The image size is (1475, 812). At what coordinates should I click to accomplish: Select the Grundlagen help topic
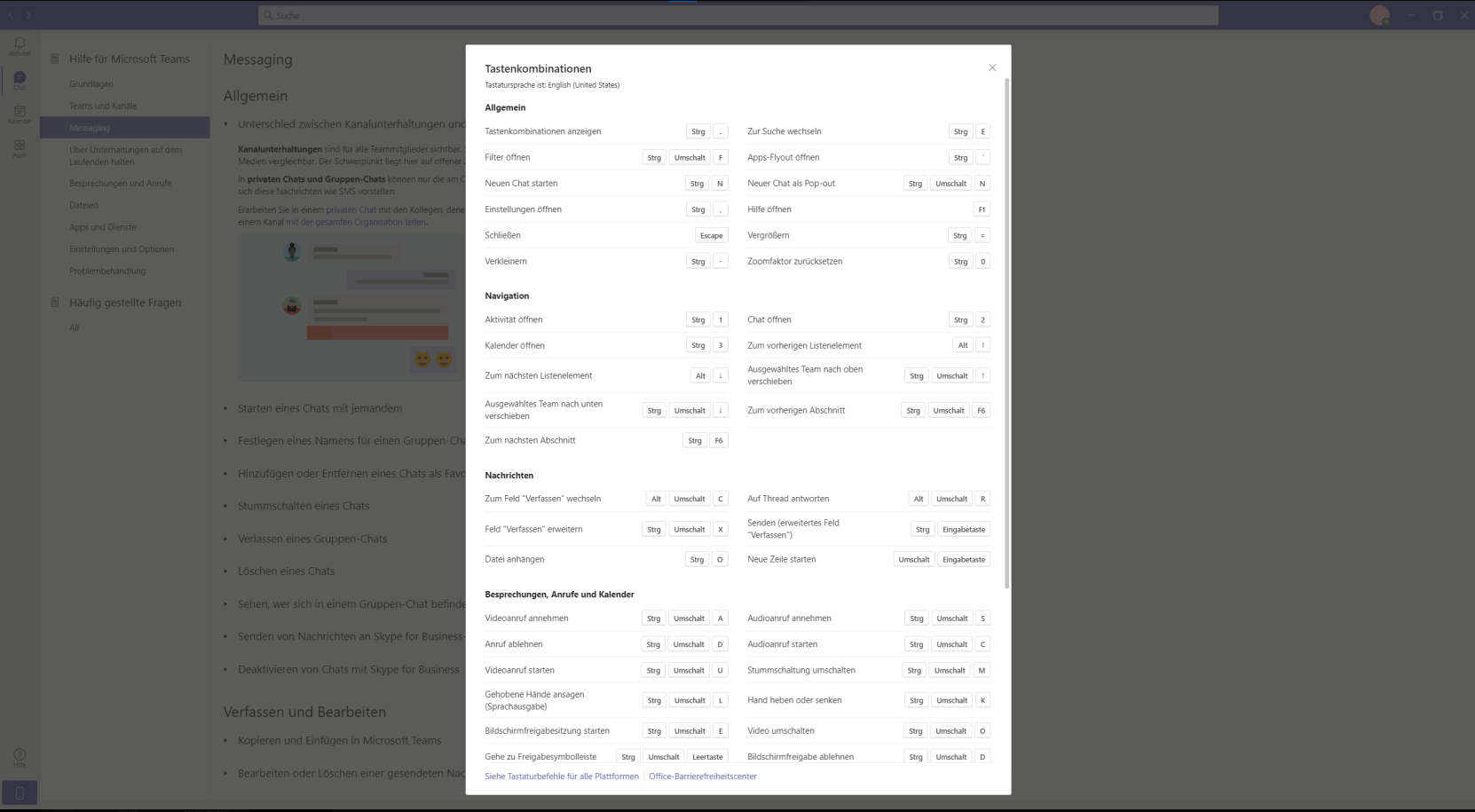coord(91,83)
